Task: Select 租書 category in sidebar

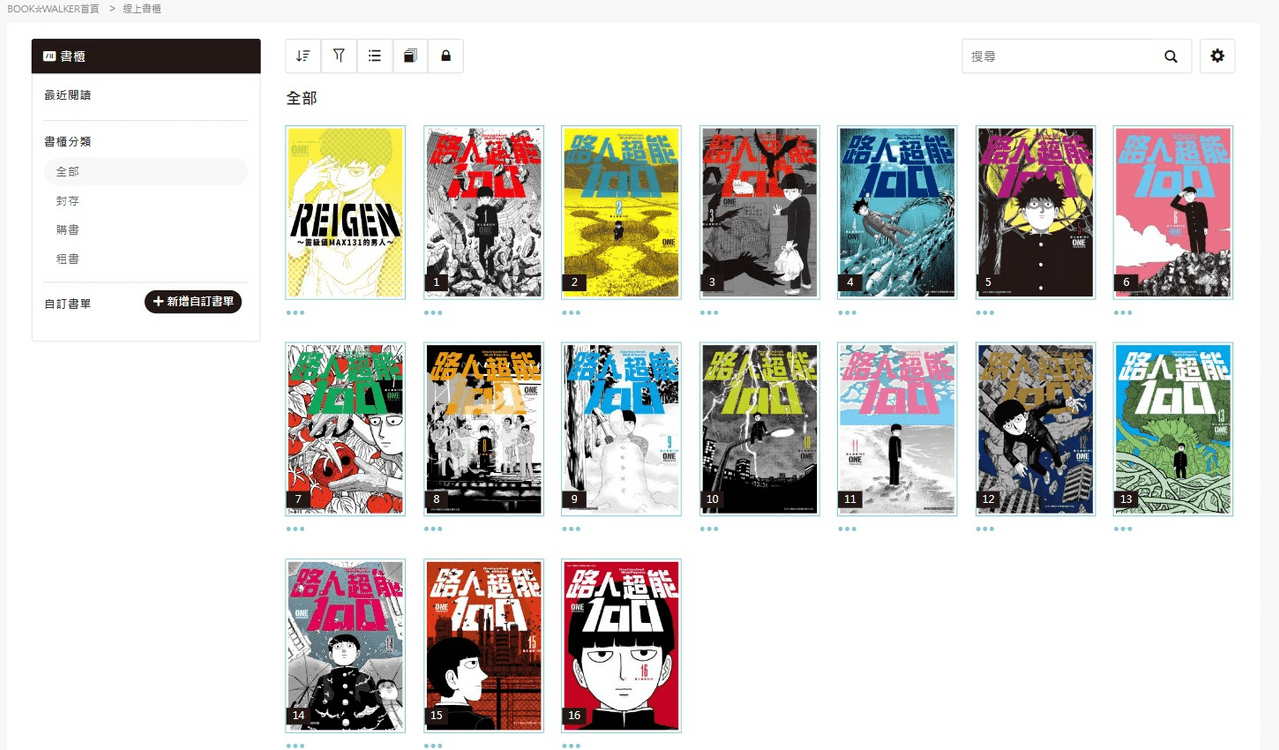Action: pos(68,259)
